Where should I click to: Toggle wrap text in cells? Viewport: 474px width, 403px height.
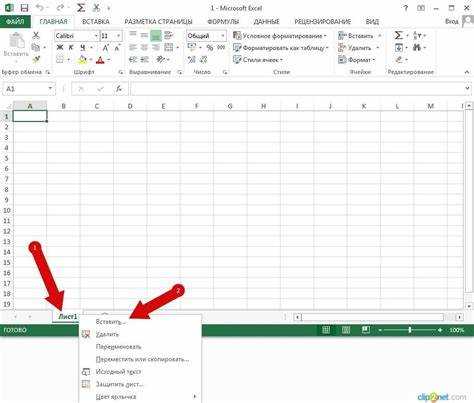click(169, 35)
